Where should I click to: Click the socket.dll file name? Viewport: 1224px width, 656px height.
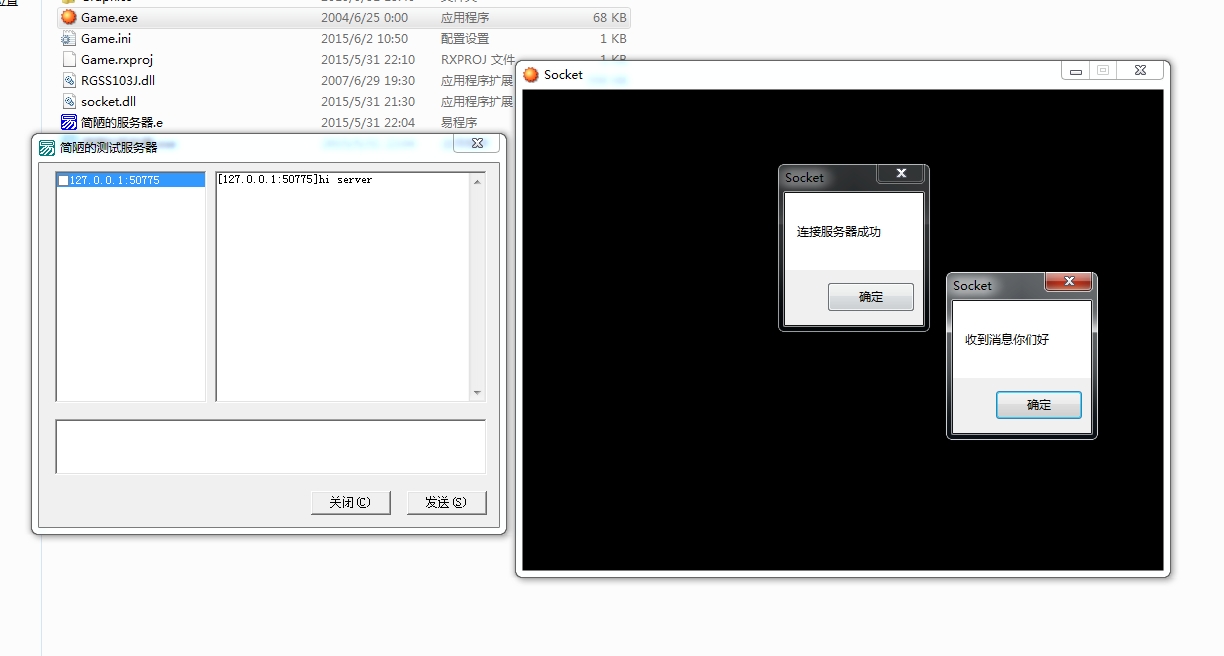[x=108, y=102]
